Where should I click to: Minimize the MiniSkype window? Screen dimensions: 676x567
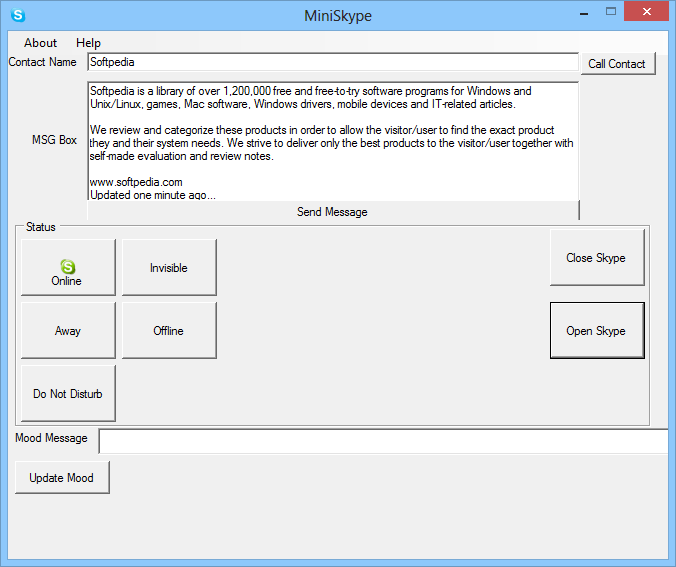coord(584,13)
